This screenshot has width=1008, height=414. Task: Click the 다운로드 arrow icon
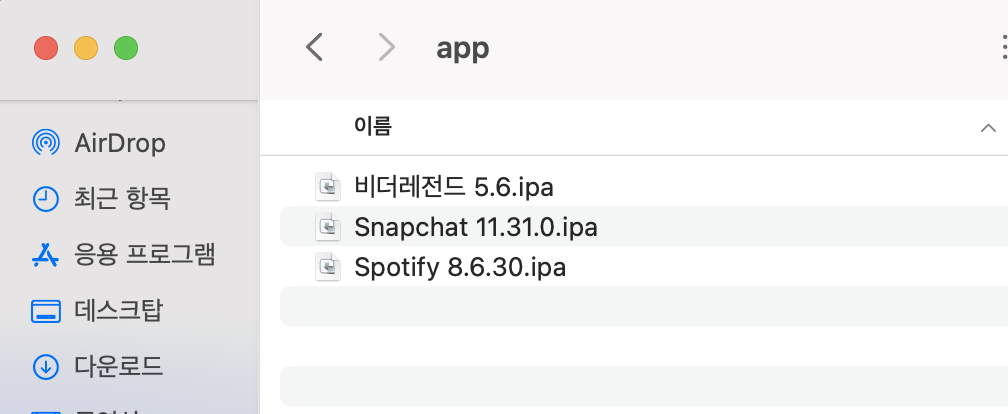46,367
